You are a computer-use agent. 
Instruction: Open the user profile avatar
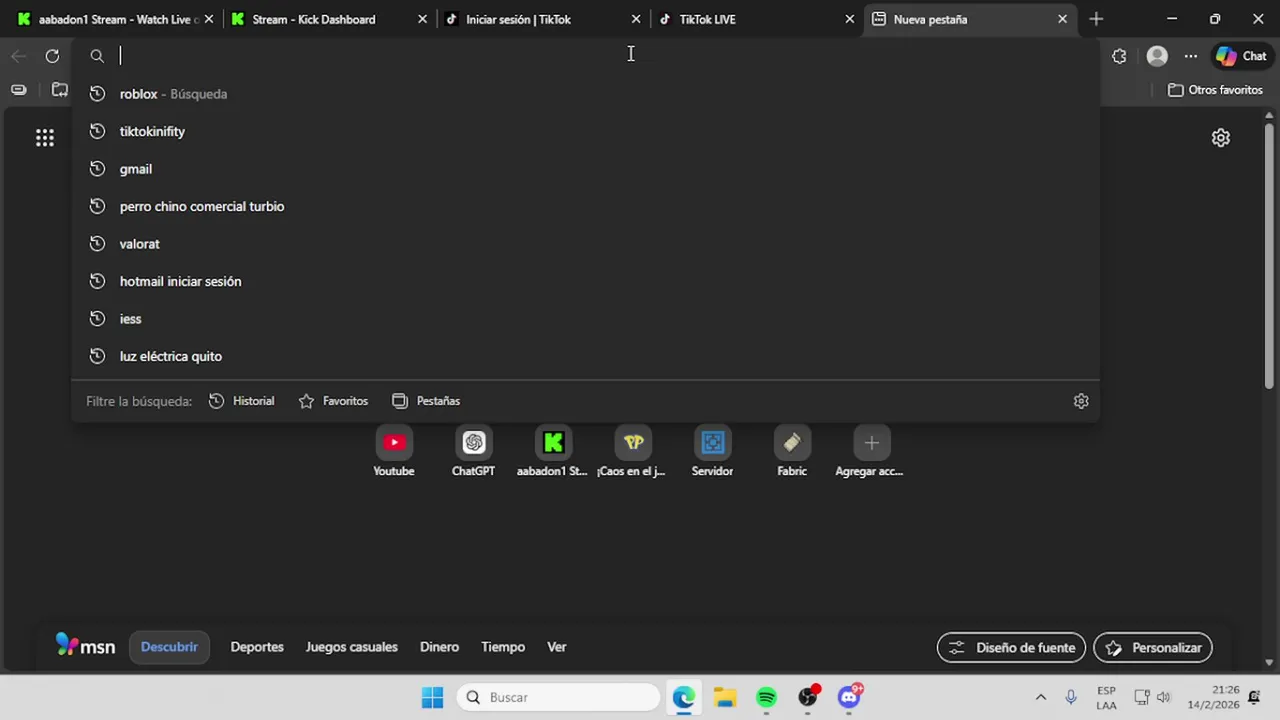1157,56
